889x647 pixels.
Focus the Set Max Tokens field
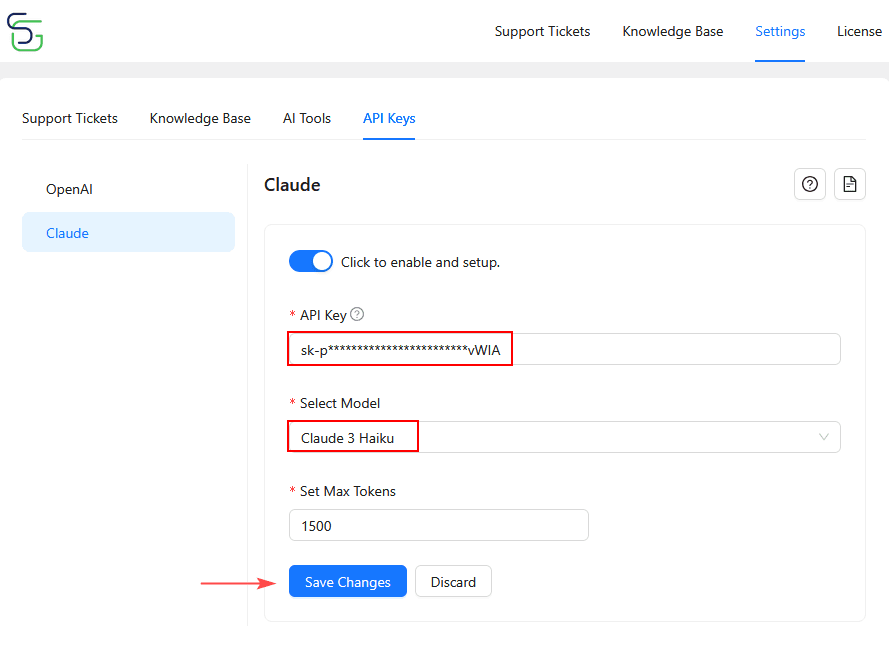pyautogui.click(x=438, y=526)
